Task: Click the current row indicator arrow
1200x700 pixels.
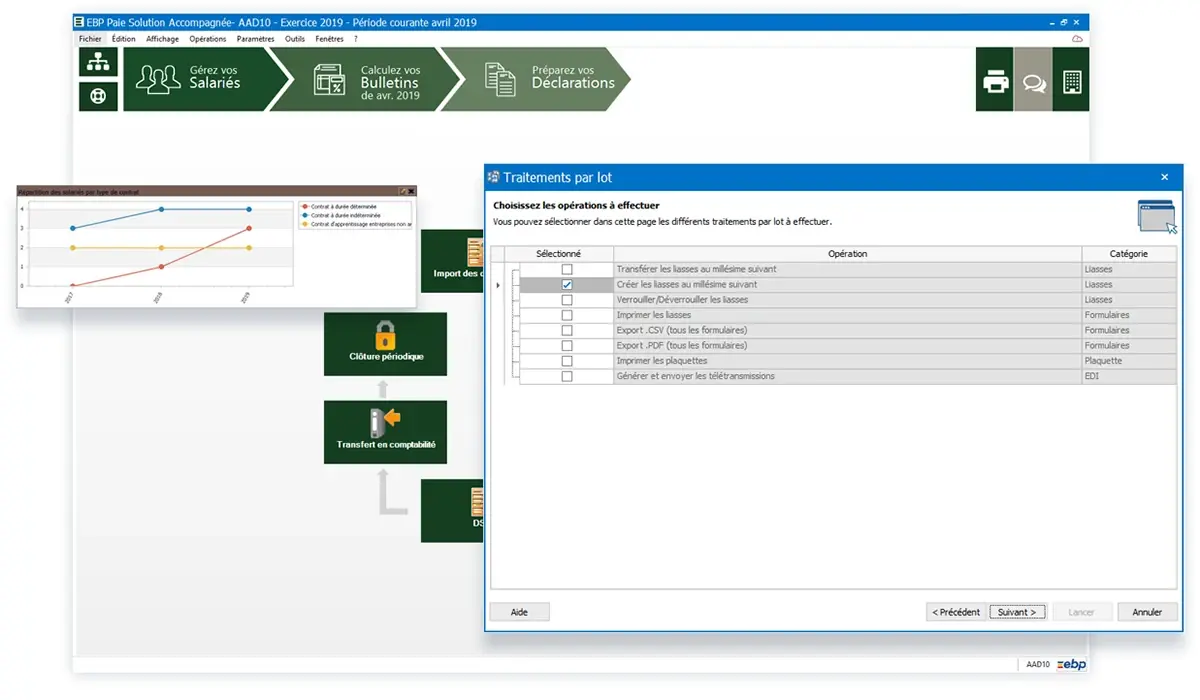Action: click(x=498, y=285)
